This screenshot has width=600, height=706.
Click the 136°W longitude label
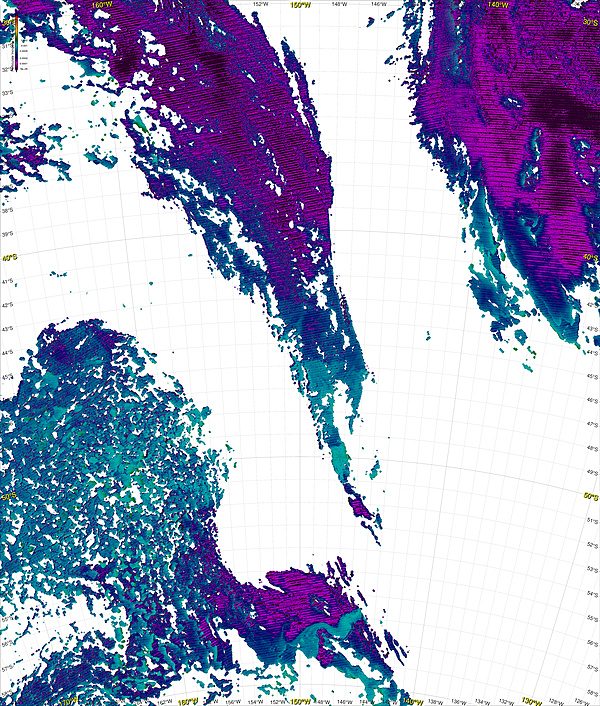[x=460, y=701]
